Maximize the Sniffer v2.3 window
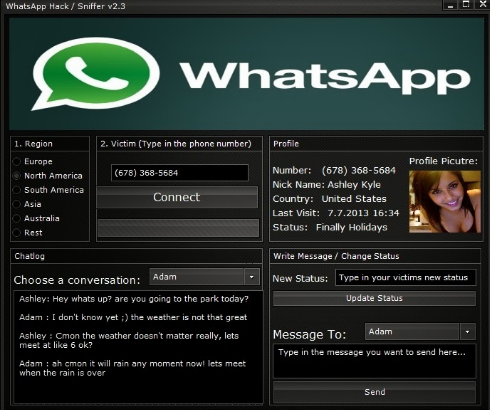Viewport: 490px width, 410px height. tap(467, 4)
